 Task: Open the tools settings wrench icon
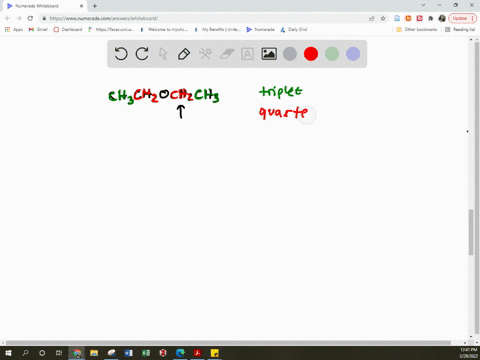click(205, 54)
